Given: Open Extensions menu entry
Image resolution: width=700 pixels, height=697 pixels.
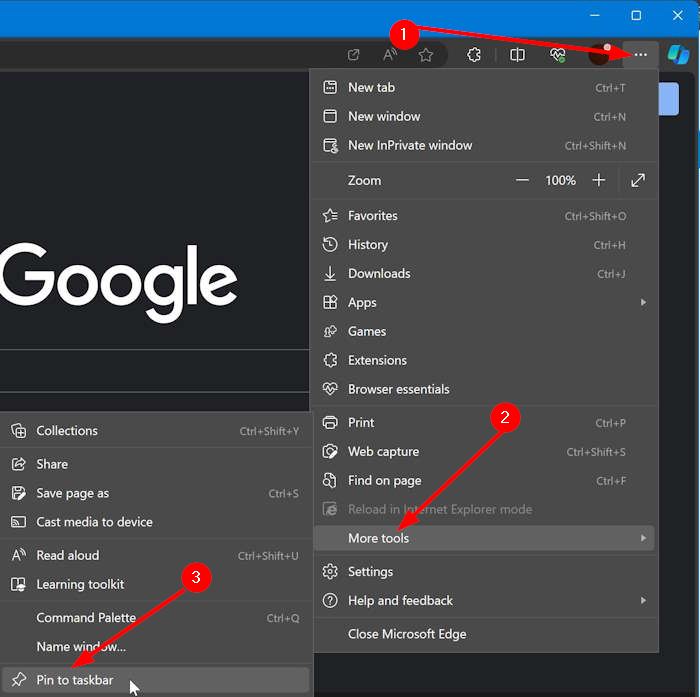Looking at the screenshot, I should point(484,360).
